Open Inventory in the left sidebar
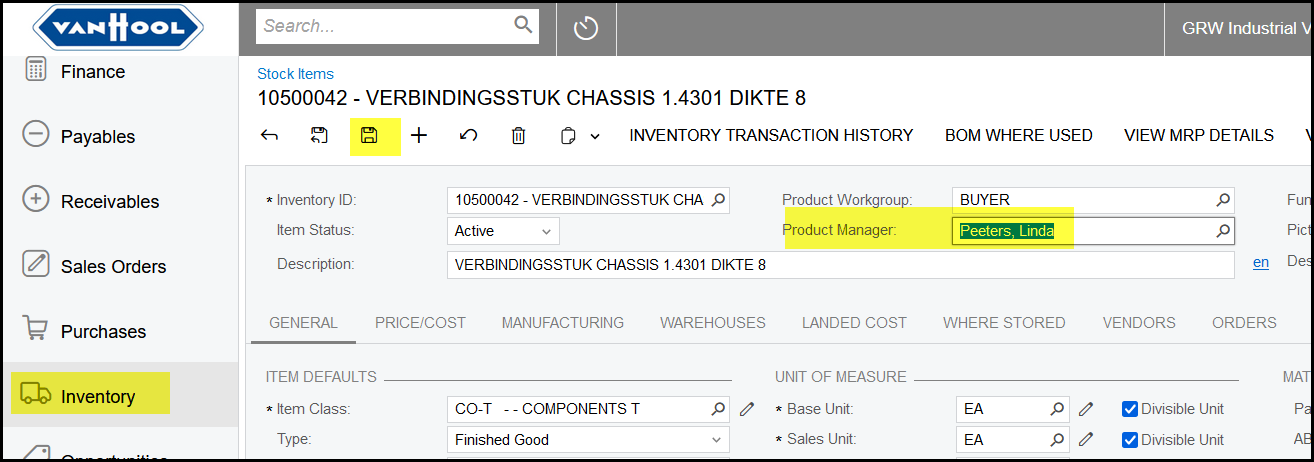Screen dimensions: 1314x462 [x=97, y=397]
